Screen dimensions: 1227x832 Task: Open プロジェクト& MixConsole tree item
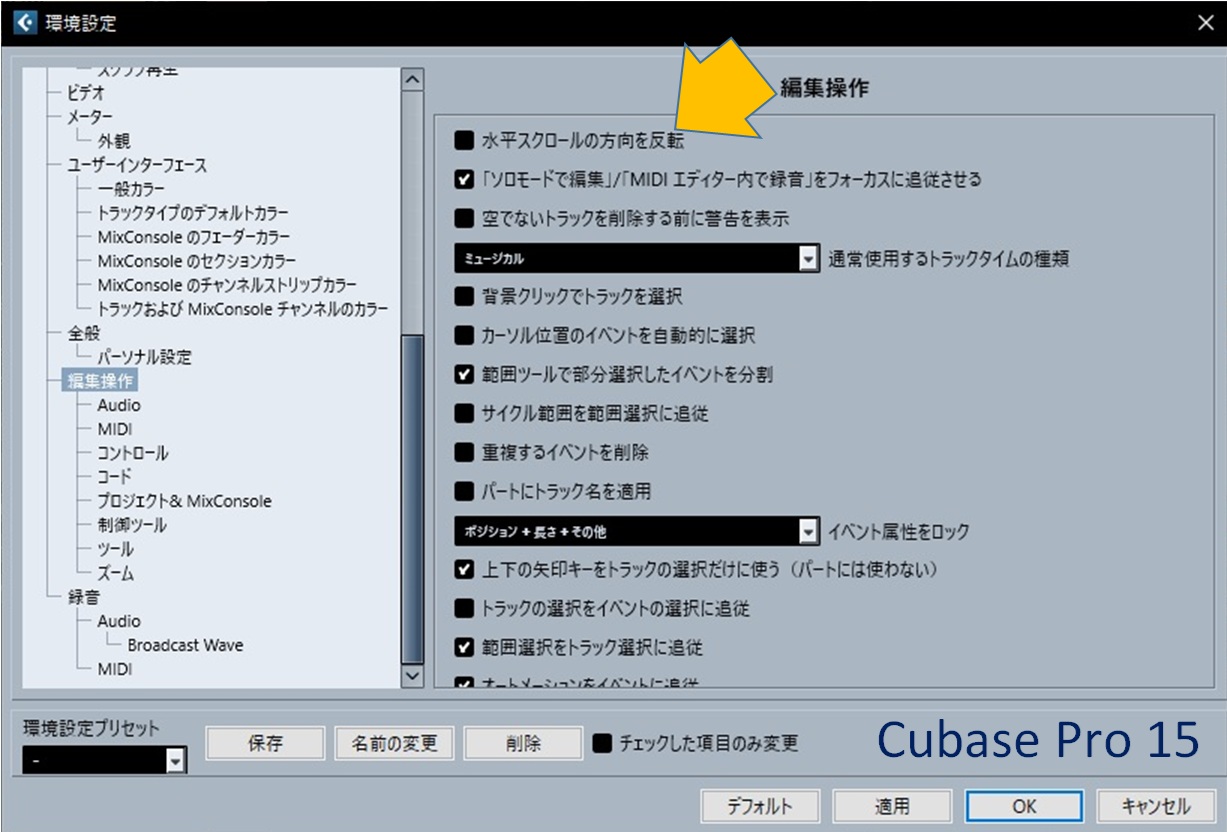[184, 501]
